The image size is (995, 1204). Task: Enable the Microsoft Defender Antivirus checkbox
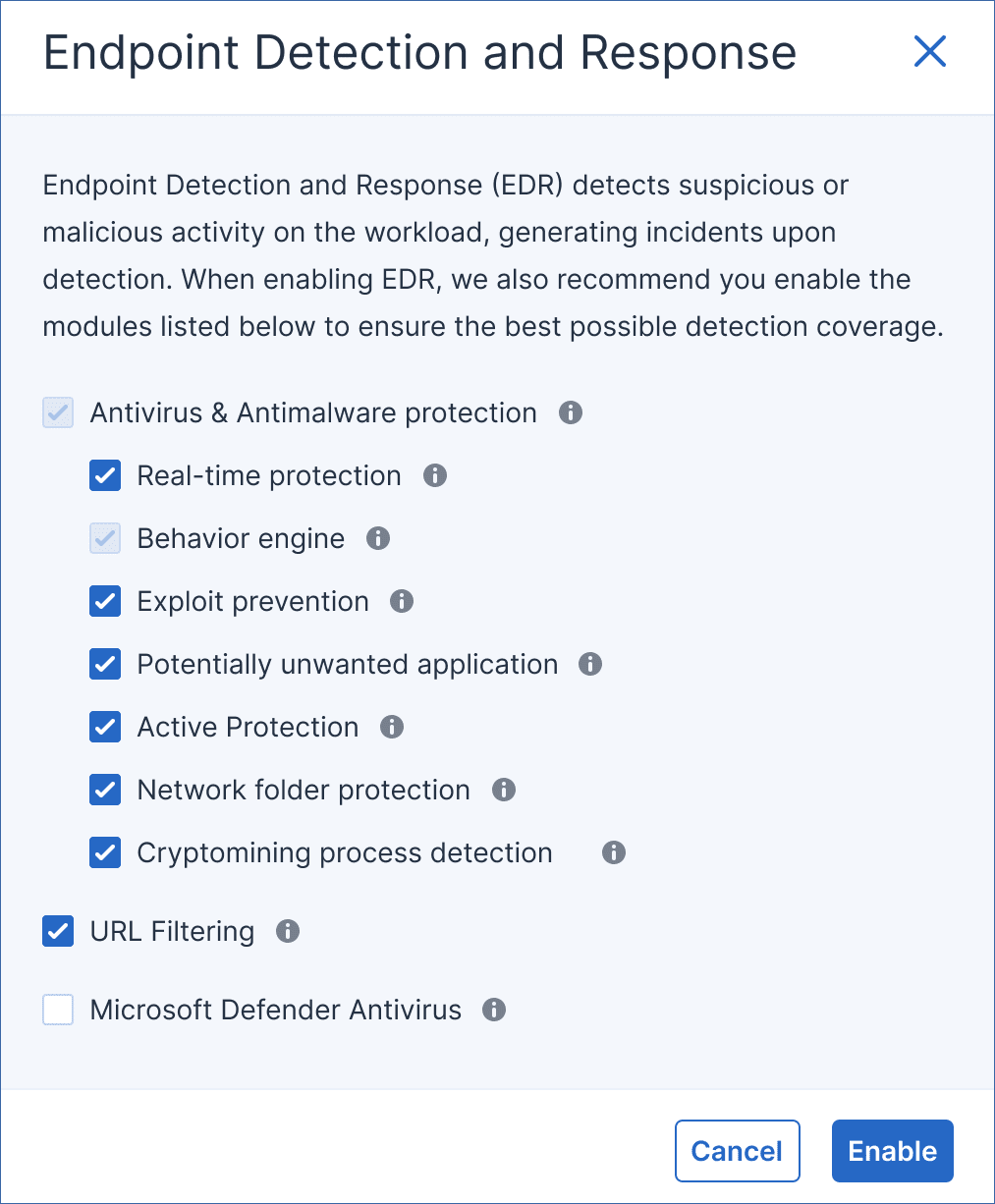click(x=58, y=1010)
